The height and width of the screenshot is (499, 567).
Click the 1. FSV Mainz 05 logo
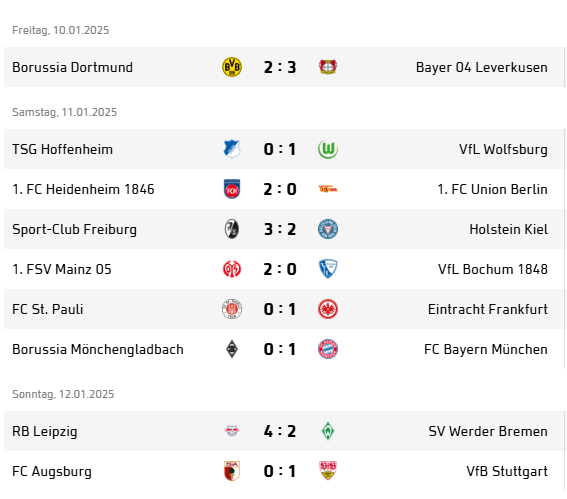pos(232,269)
